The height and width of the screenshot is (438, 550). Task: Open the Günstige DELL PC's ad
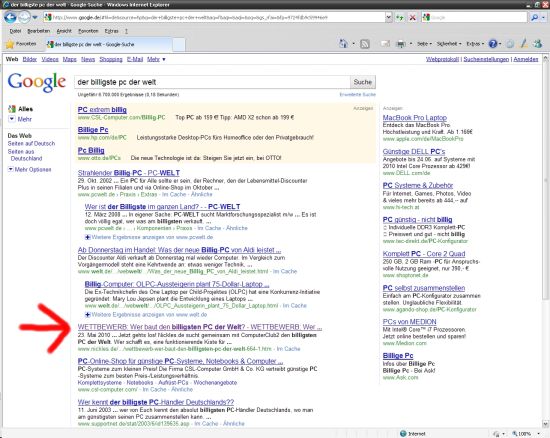414,152
